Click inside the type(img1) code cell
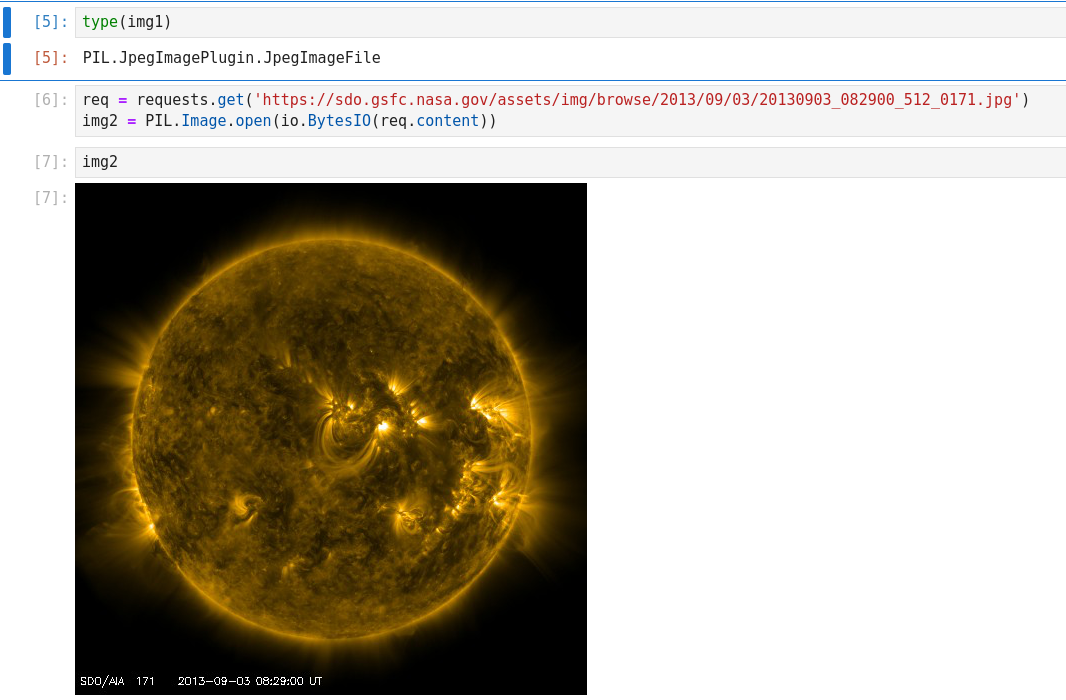1066x700 pixels. pyautogui.click(x=500, y=22)
